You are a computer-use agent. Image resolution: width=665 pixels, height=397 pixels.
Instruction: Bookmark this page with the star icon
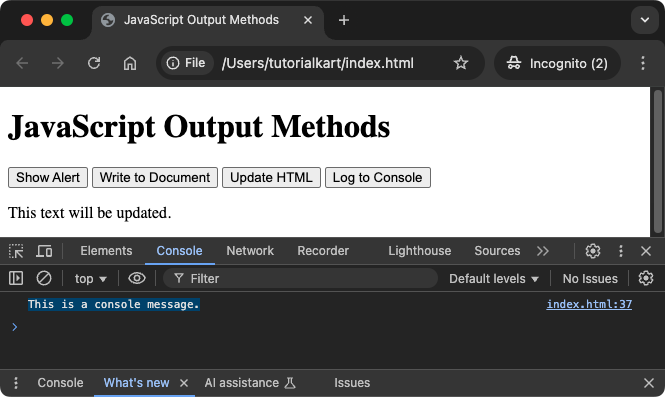coord(461,63)
